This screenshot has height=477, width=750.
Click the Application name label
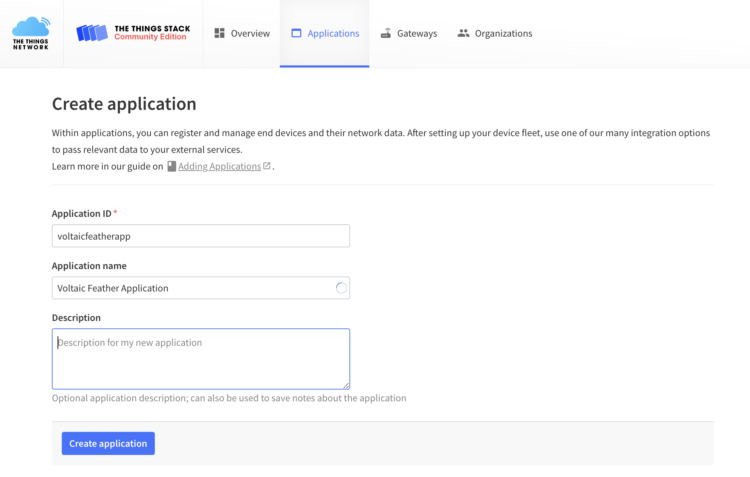(x=89, y=266)
